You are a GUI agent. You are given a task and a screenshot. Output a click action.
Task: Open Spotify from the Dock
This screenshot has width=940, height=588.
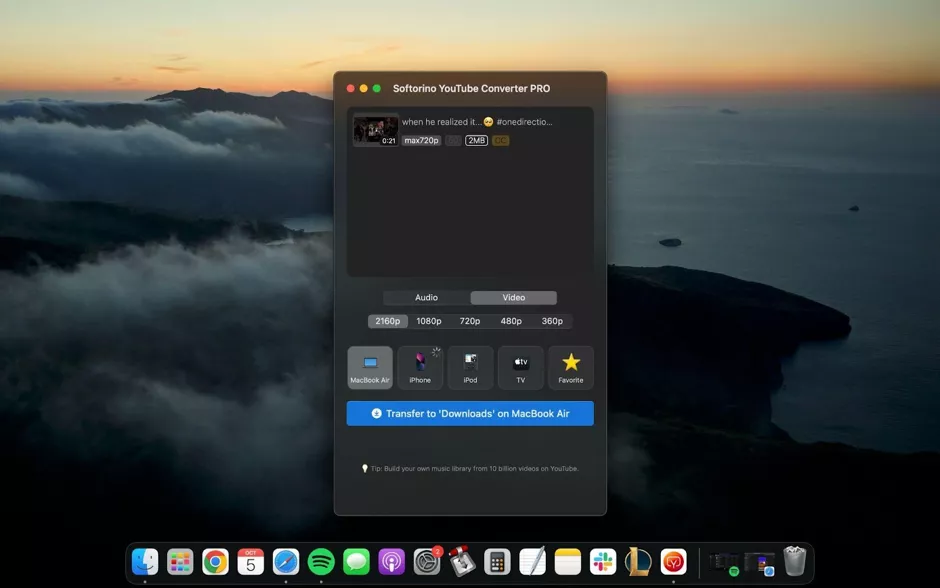click(320, 562)
